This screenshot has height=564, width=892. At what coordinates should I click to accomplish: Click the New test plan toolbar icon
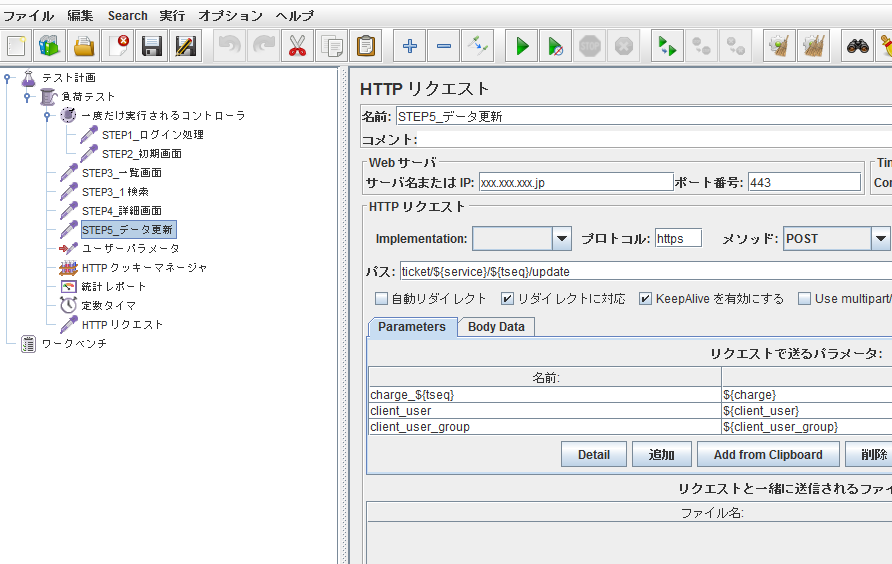15,46
